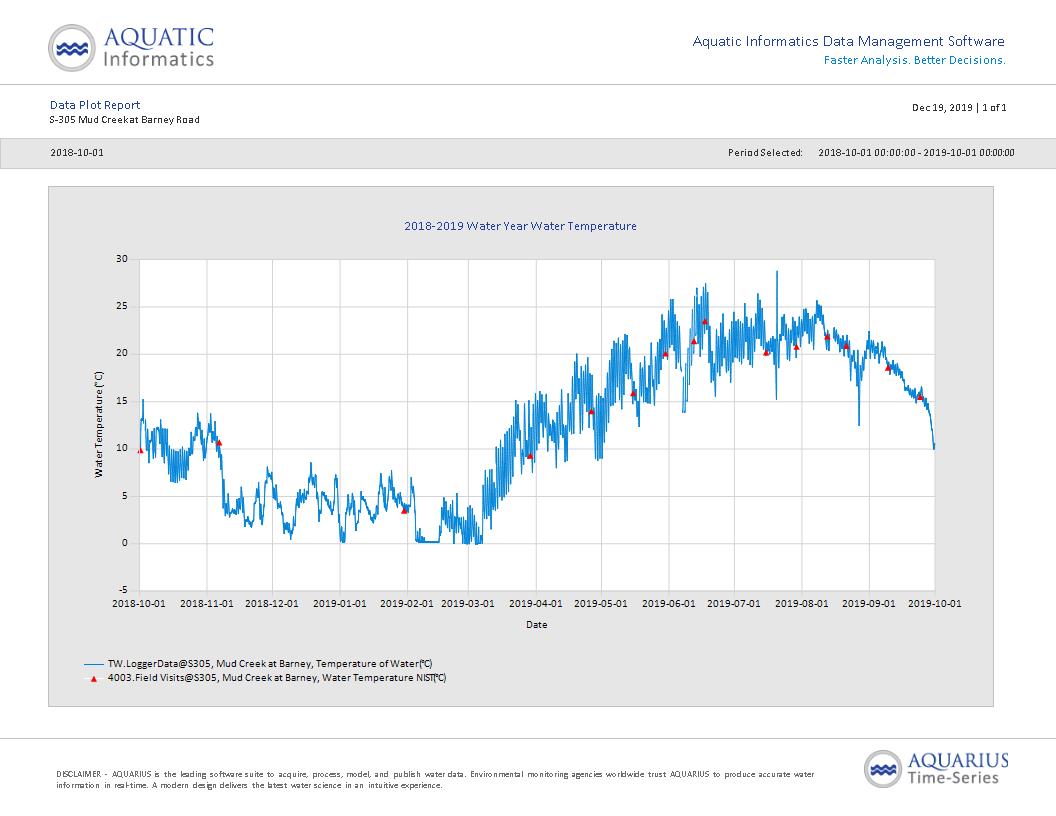Click the x-axis tick '2019-08-01'
The width and height of the screenshot is (1056, 816).
(802, 604)
